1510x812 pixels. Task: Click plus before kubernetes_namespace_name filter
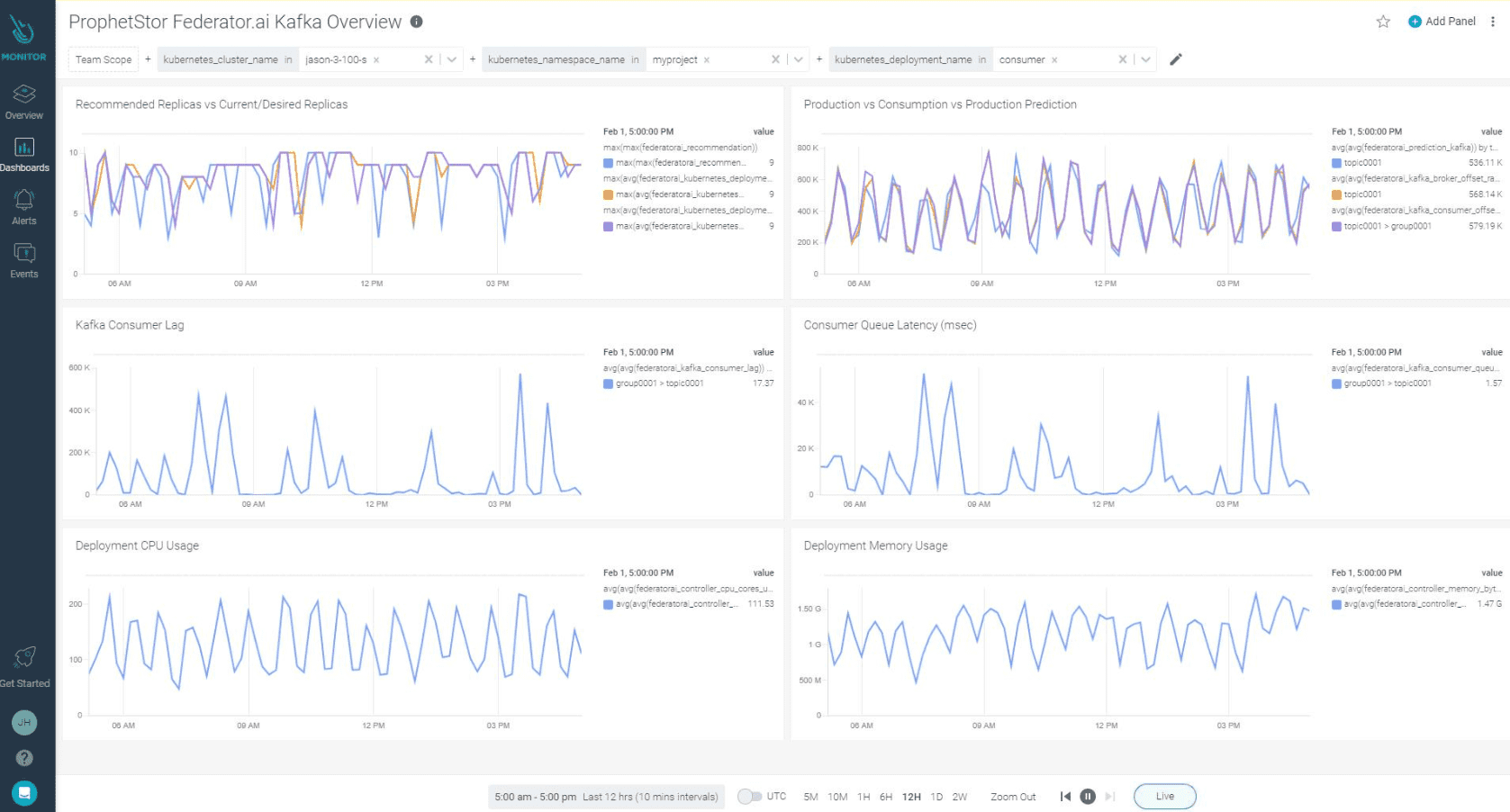(472, 59)
